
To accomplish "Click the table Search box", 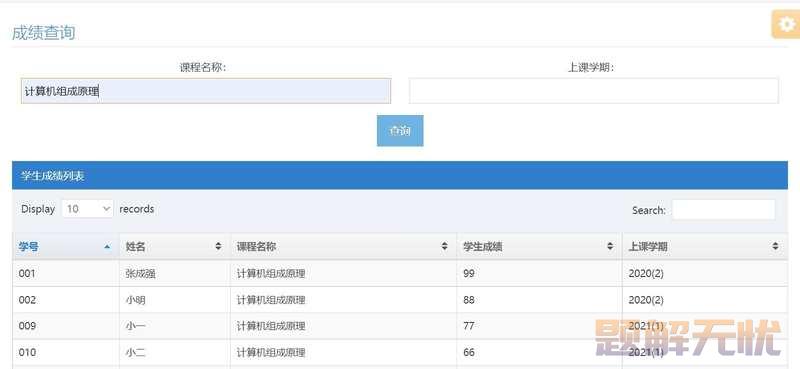I will (x=723, y=209).
